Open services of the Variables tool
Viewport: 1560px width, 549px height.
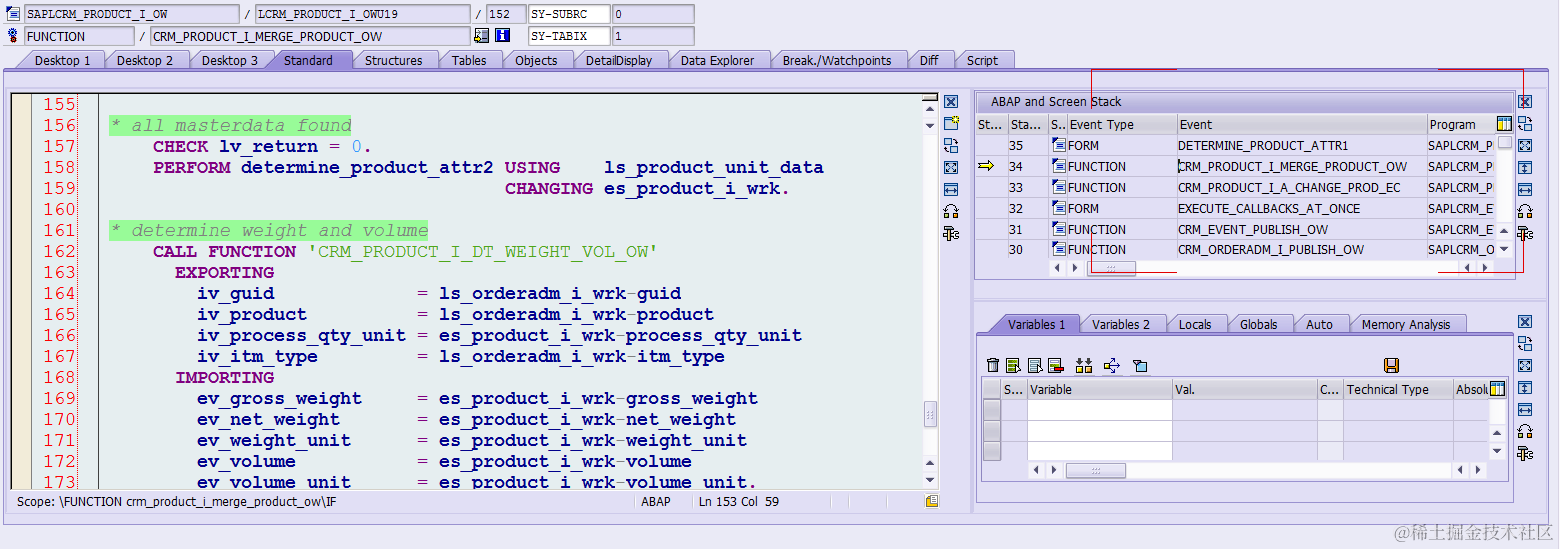click(1525, 432)
